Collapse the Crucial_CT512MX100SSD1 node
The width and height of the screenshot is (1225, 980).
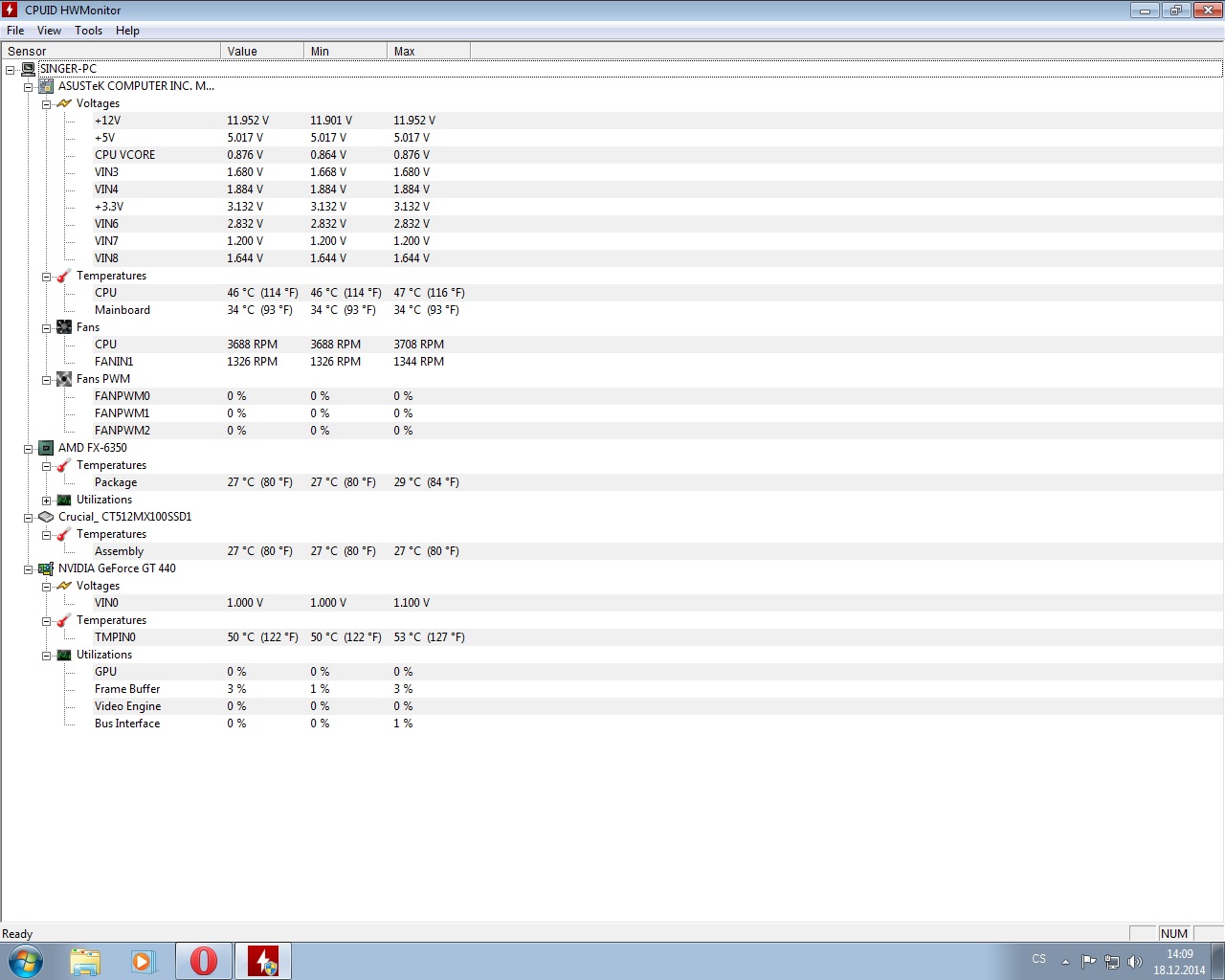click(x=28, y=518)
